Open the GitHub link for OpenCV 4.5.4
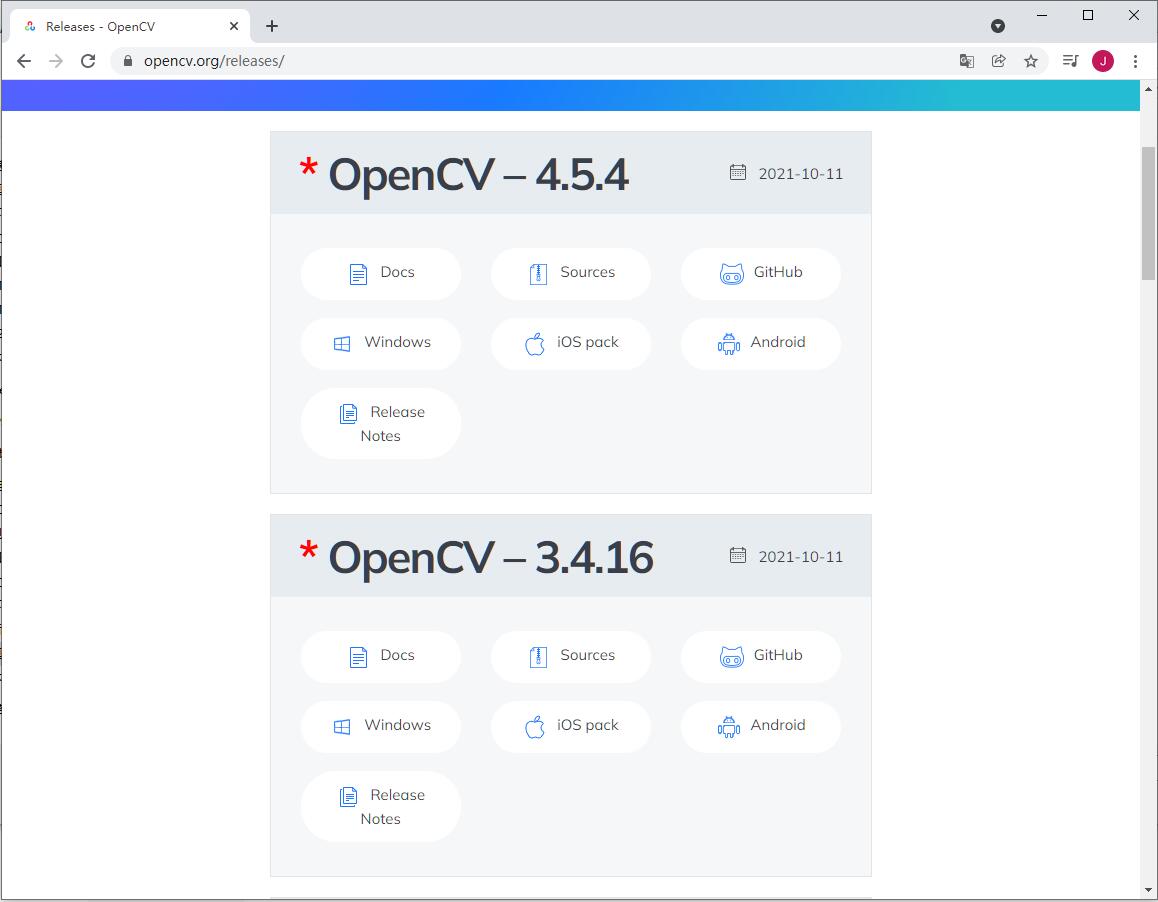Image resolution: width=1158 pixels, height=902 pixels. [x=761, y=273]
